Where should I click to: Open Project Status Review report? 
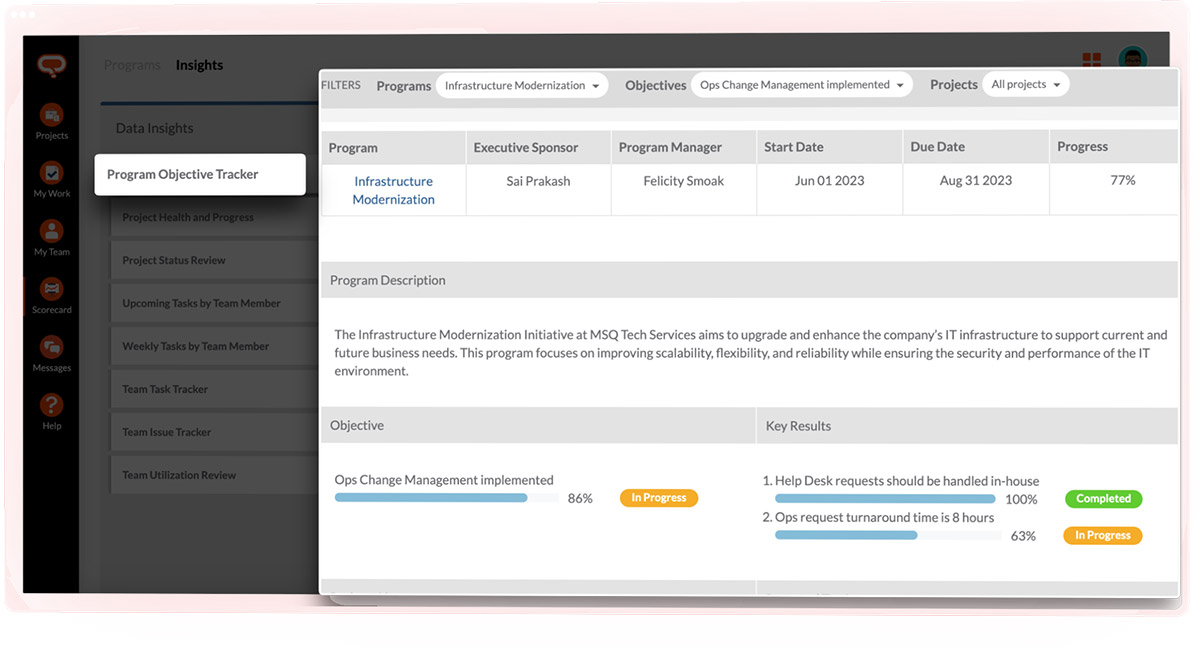pos(214,260)
